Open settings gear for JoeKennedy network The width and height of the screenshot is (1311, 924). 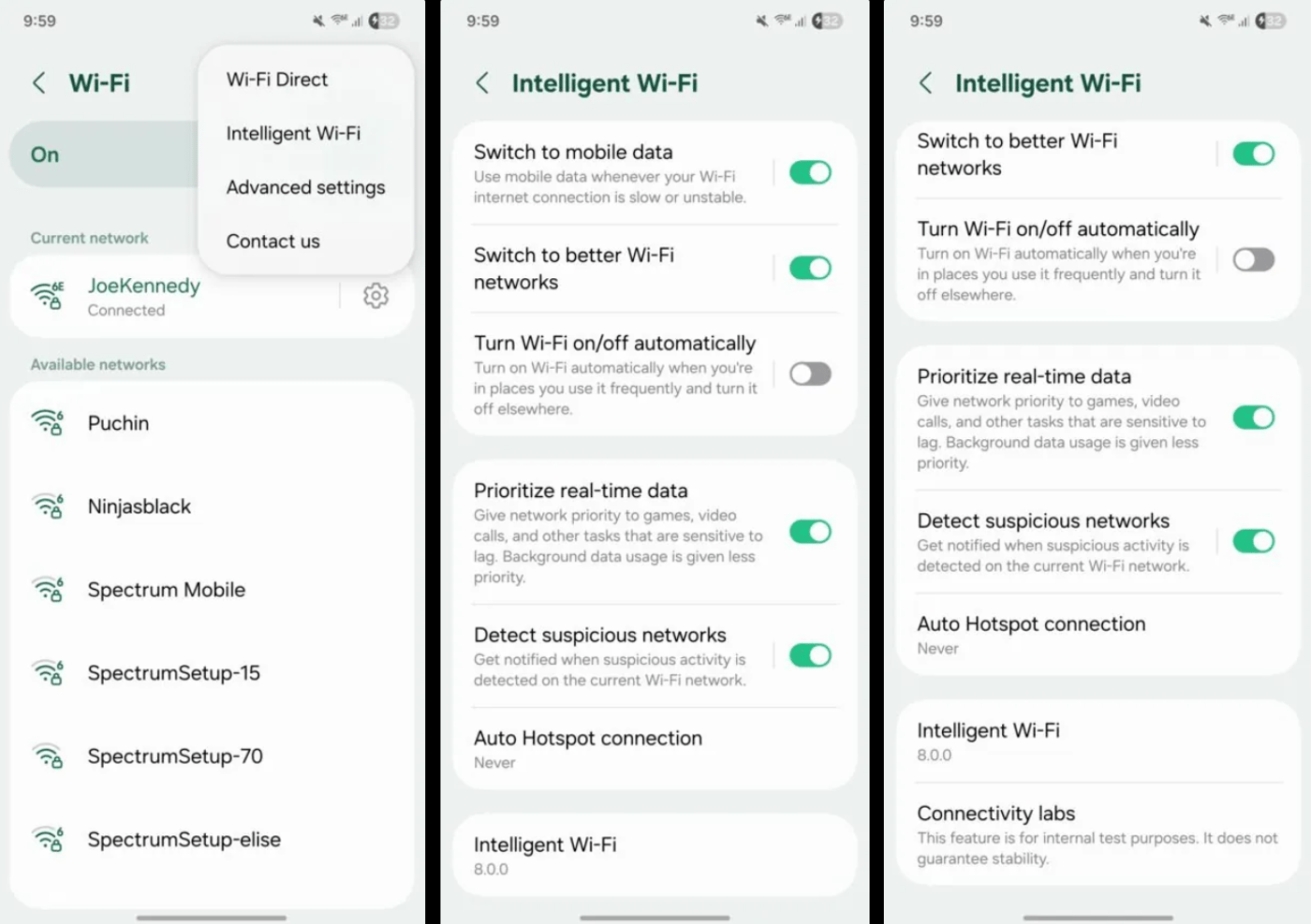376,296
